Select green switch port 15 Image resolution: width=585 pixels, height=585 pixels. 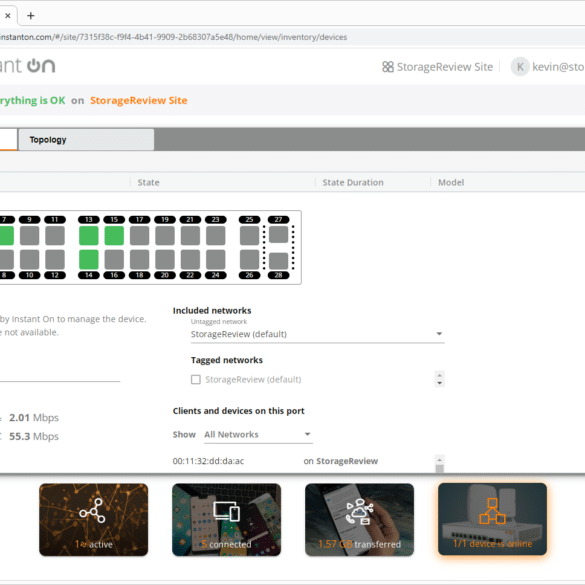tap(114, 235)
